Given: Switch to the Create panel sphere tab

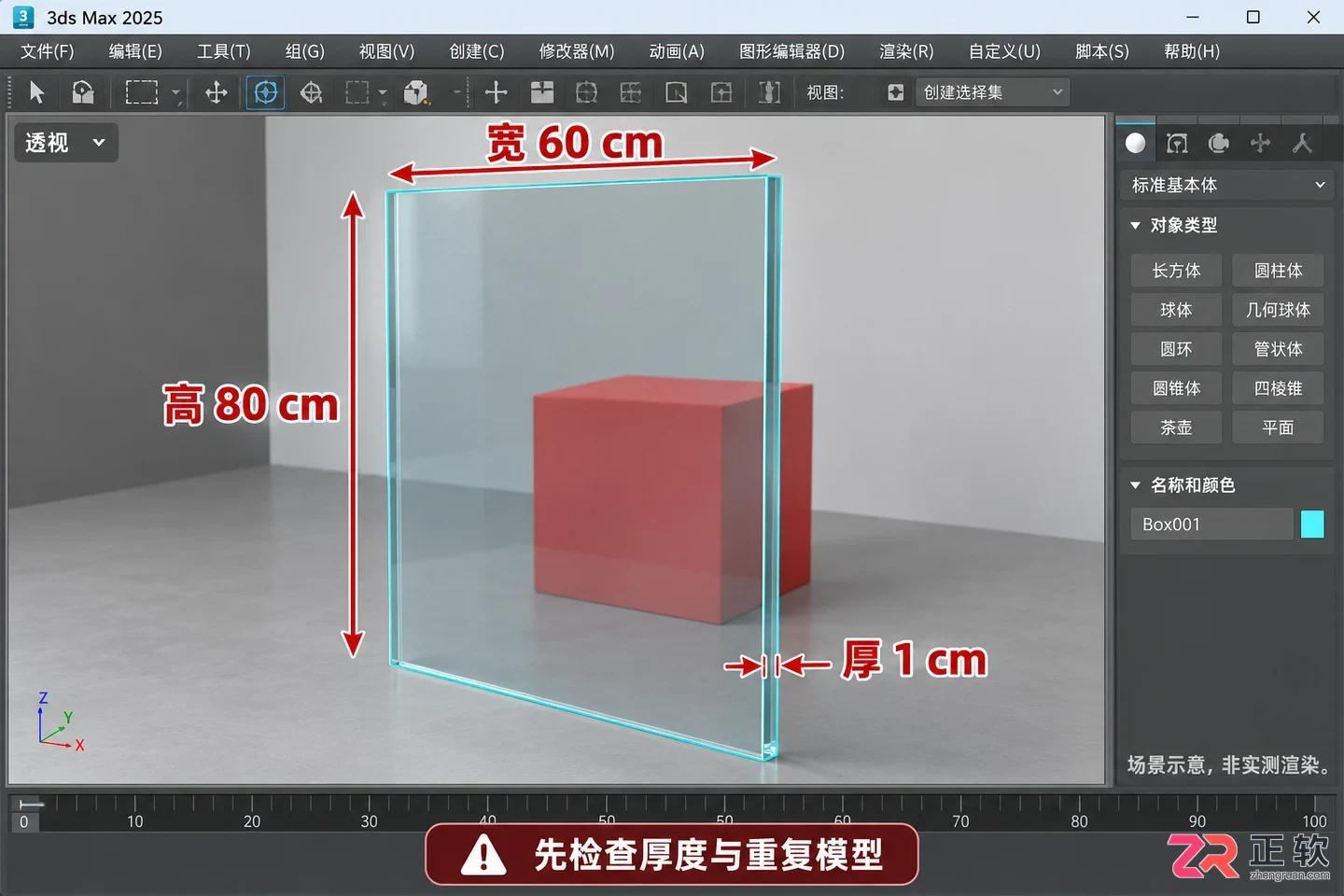Looking at the screenshot, I should point(1136,143).
